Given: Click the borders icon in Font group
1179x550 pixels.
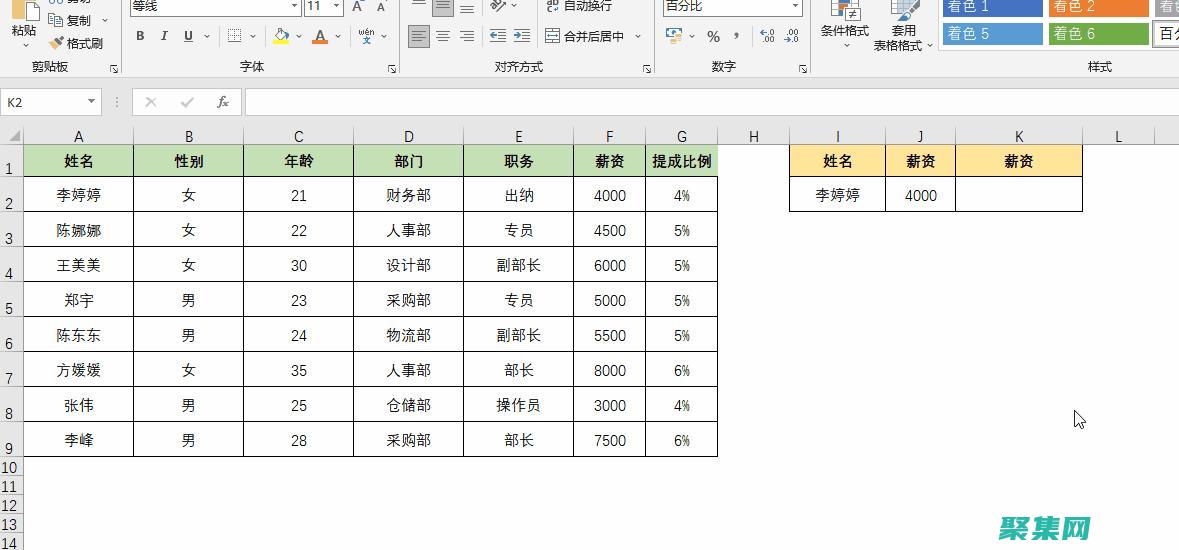Looking at the screenshot, I should coord(235,36).
